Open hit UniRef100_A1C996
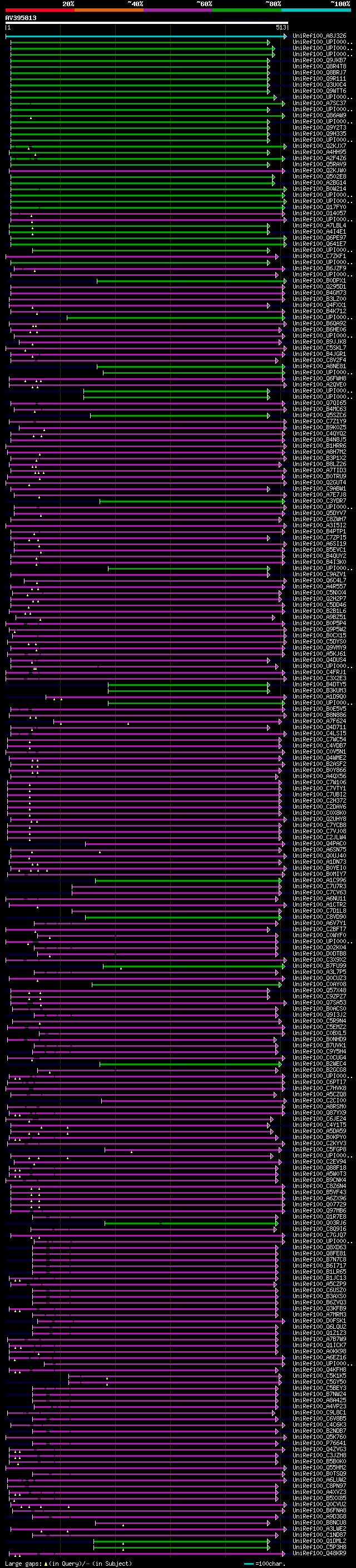 [x=319, y=880]
